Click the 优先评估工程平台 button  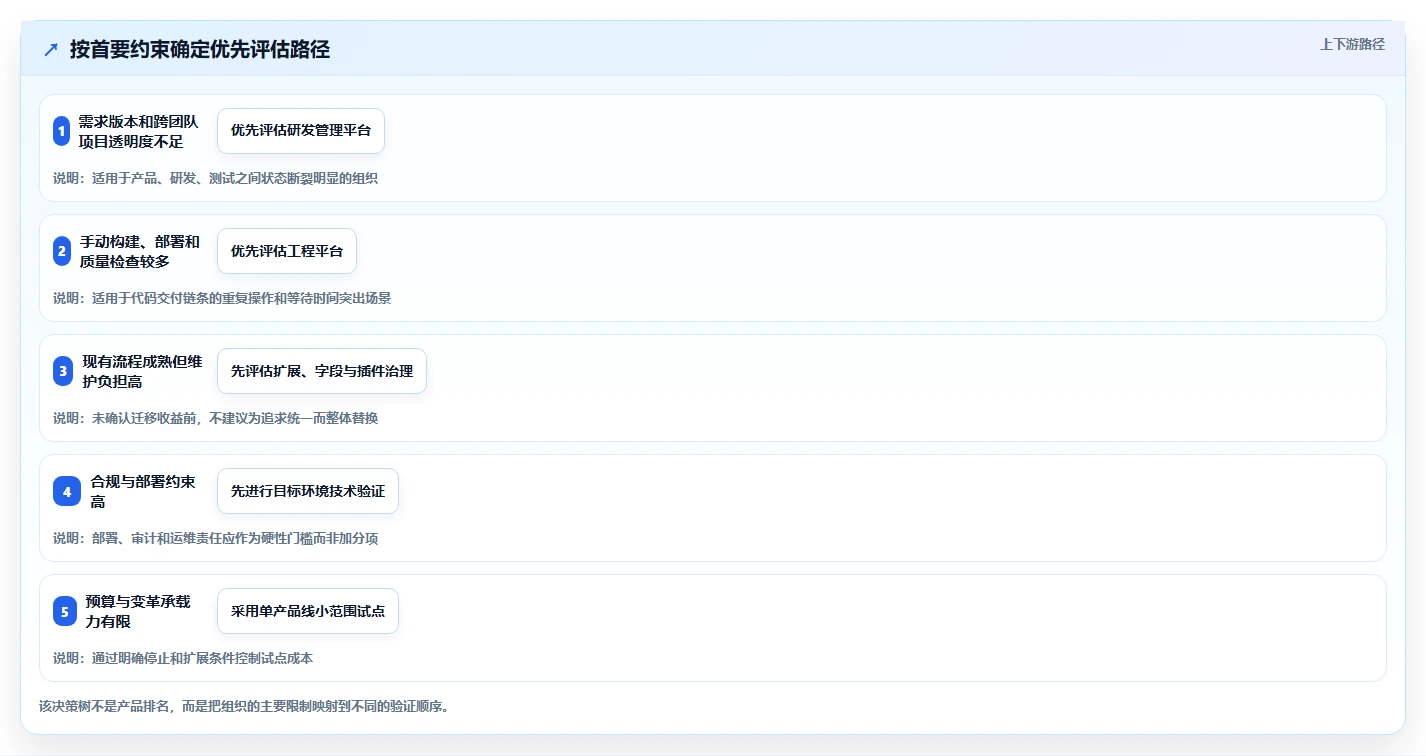click(287, 251)
